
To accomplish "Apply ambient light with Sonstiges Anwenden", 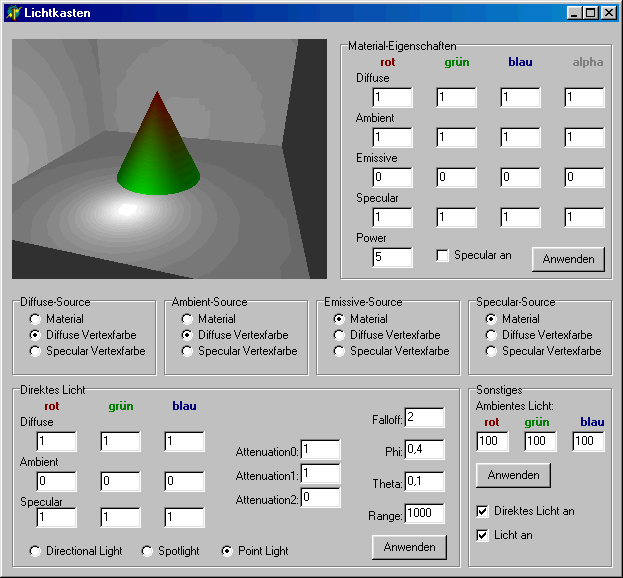I will 513,475.
